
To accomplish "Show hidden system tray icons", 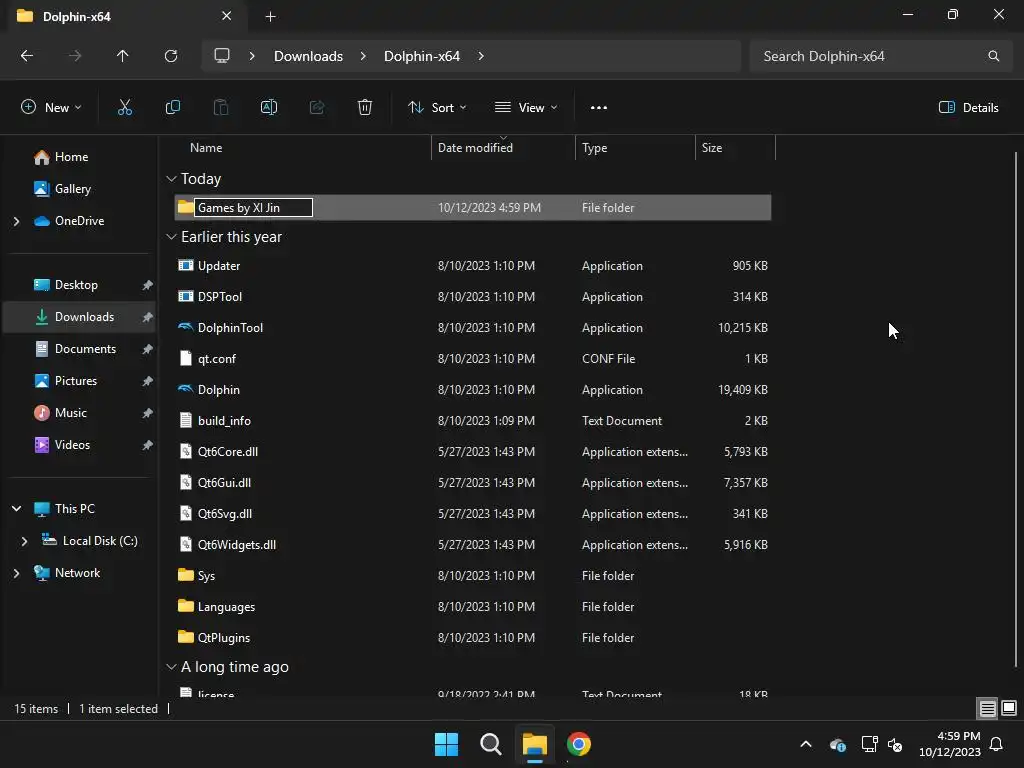I will pos(806,744).
